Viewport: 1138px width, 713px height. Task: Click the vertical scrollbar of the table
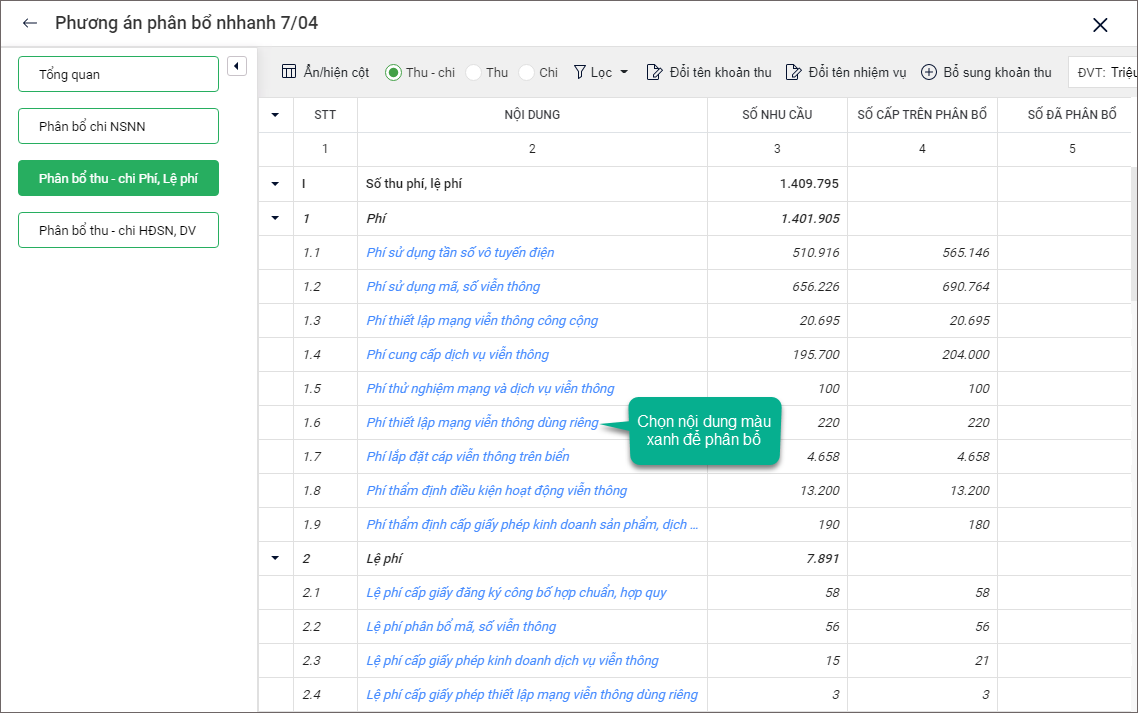coord(1133,400)
